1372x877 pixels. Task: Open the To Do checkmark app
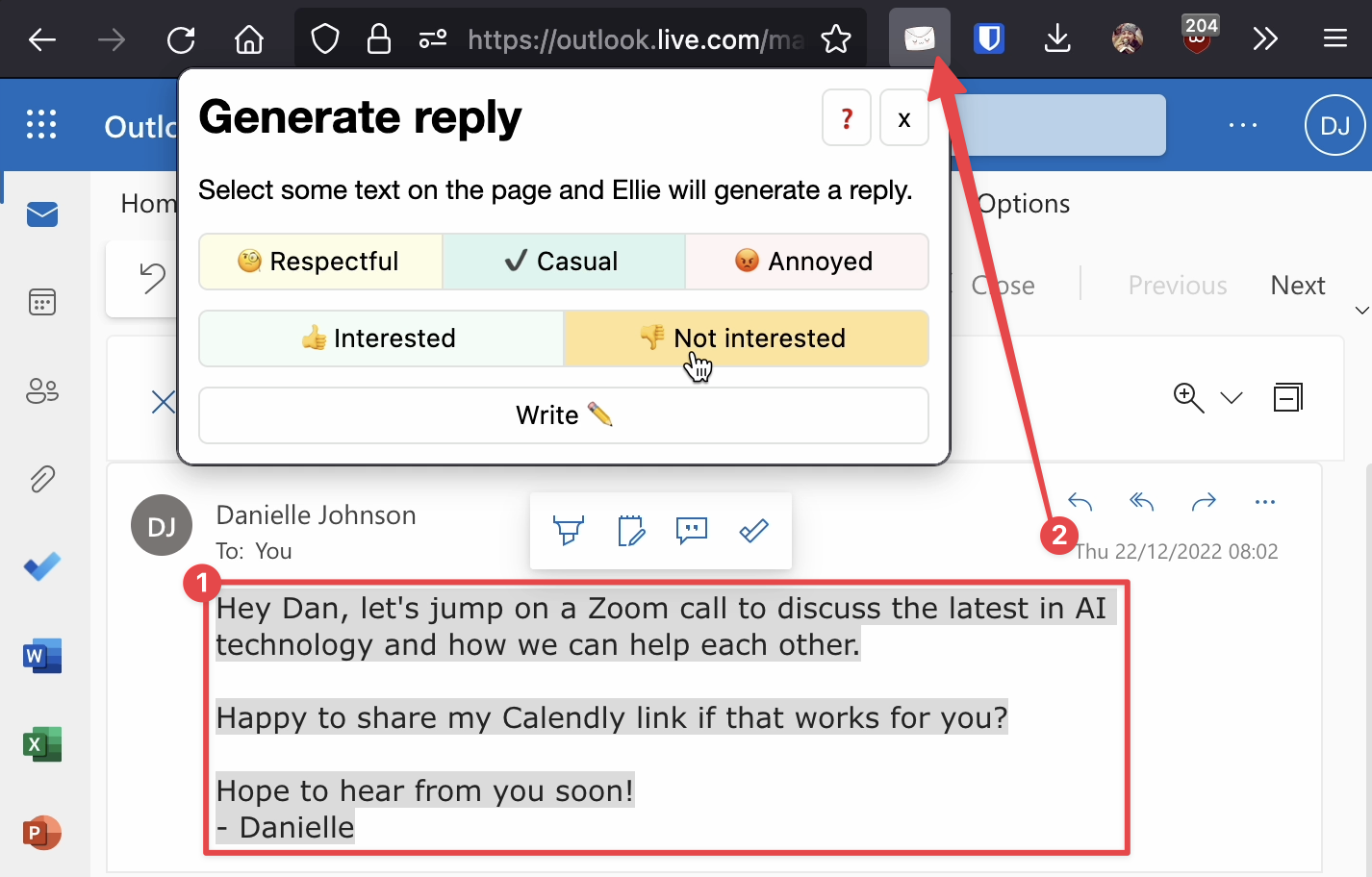click(42, 567)
